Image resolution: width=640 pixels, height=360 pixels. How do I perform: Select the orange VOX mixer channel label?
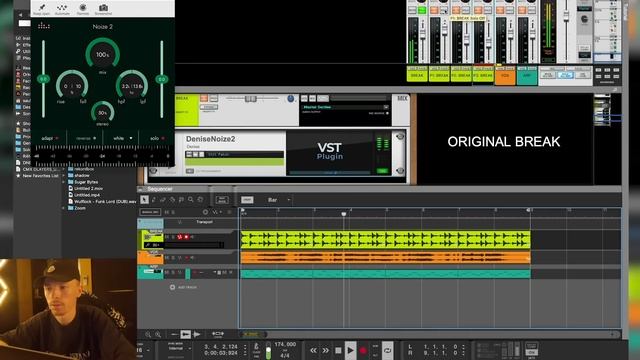click(x=505, y=76)
